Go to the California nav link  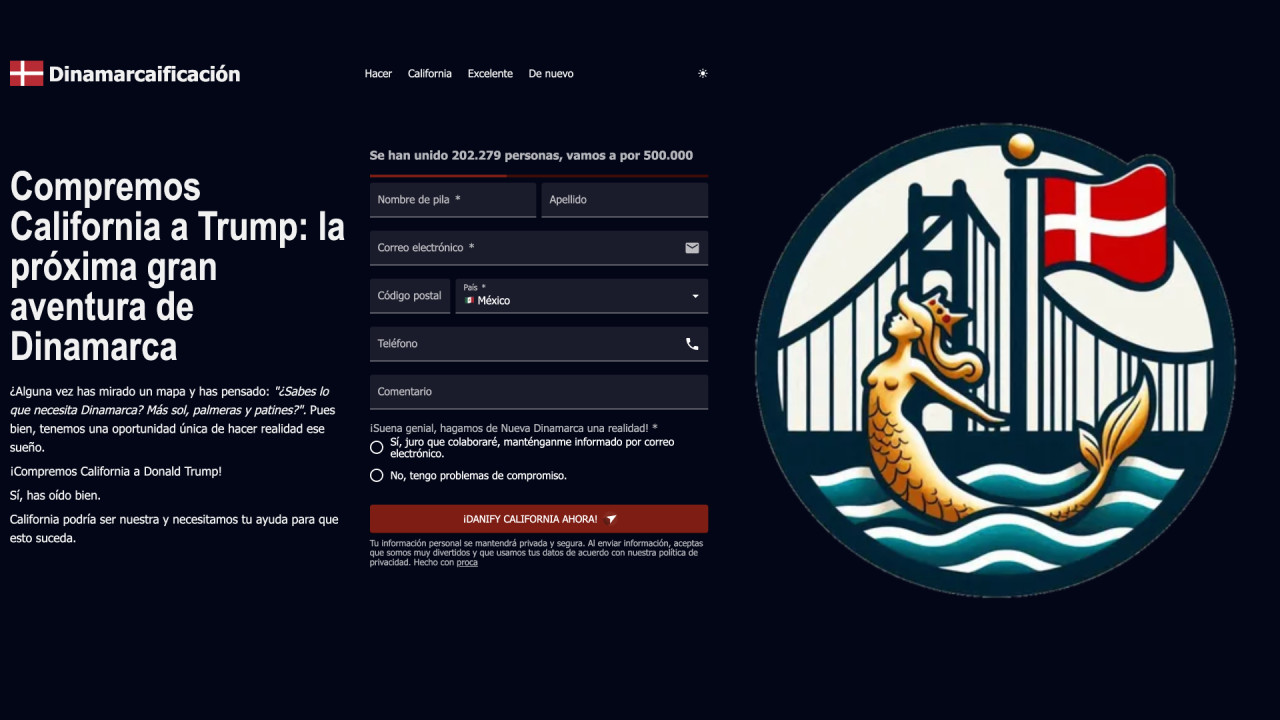pos(429,74)
